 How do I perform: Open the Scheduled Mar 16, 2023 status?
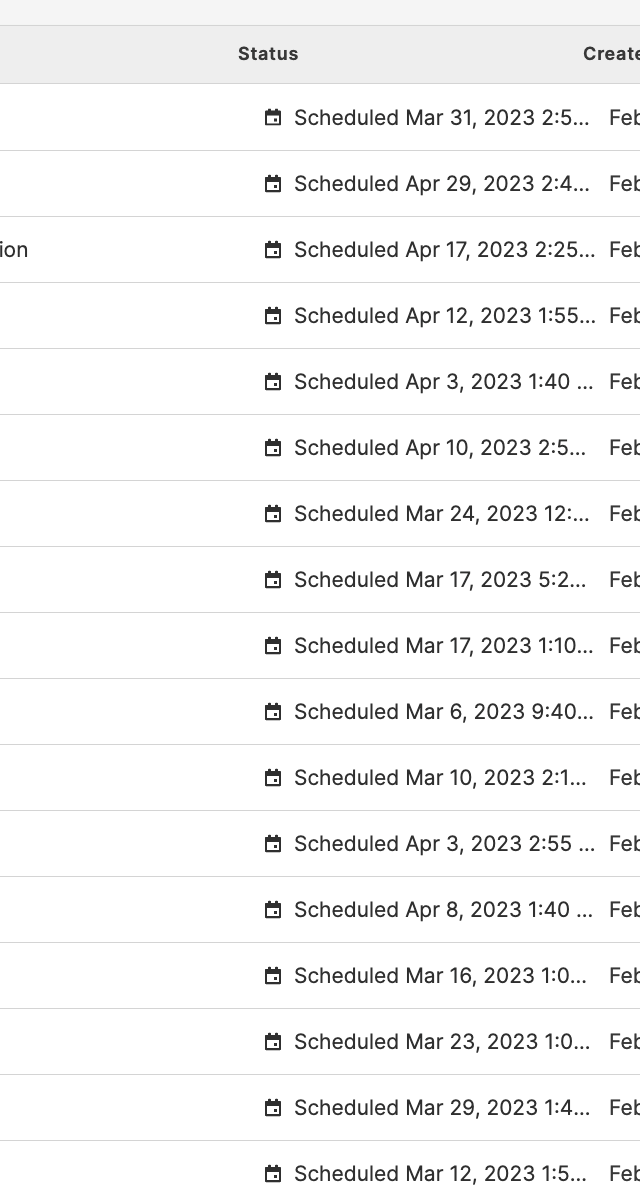point(441,976)
